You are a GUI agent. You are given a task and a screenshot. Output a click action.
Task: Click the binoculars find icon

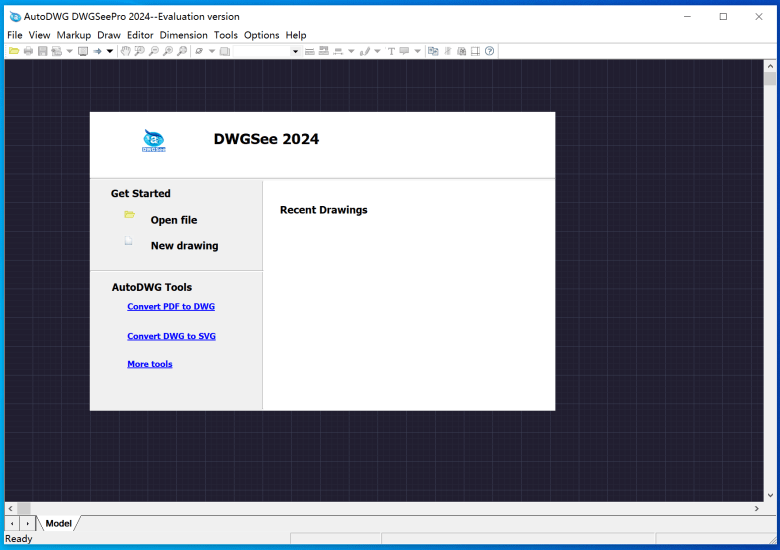462,51
